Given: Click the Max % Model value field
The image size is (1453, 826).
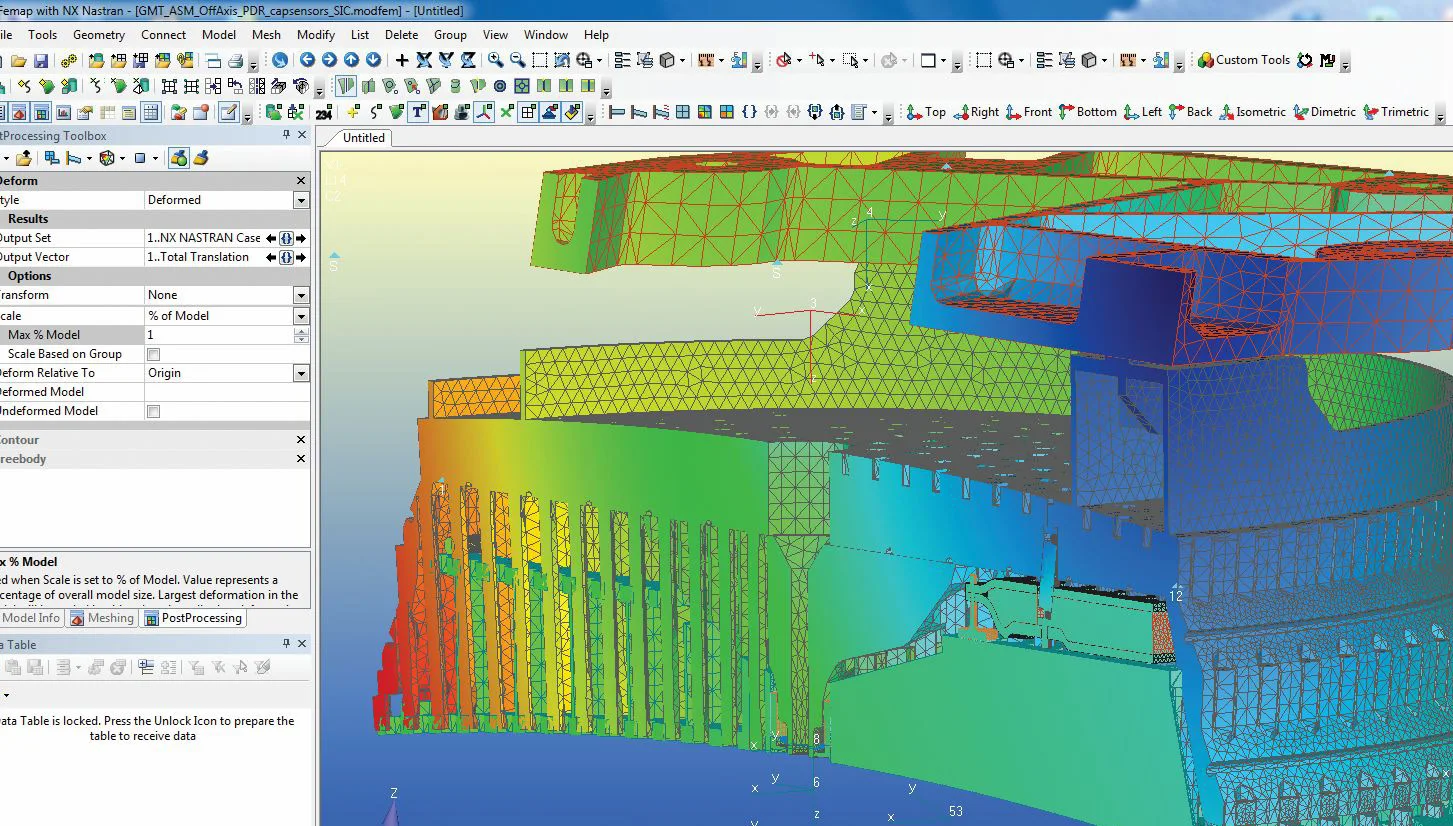Looking at the screenshot, I should click(x=219, y=335).
